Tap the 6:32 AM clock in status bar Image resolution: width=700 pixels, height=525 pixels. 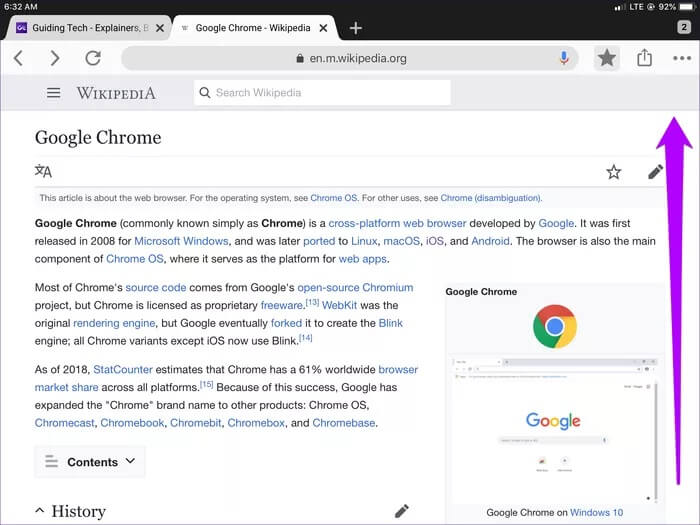[21, 7]
